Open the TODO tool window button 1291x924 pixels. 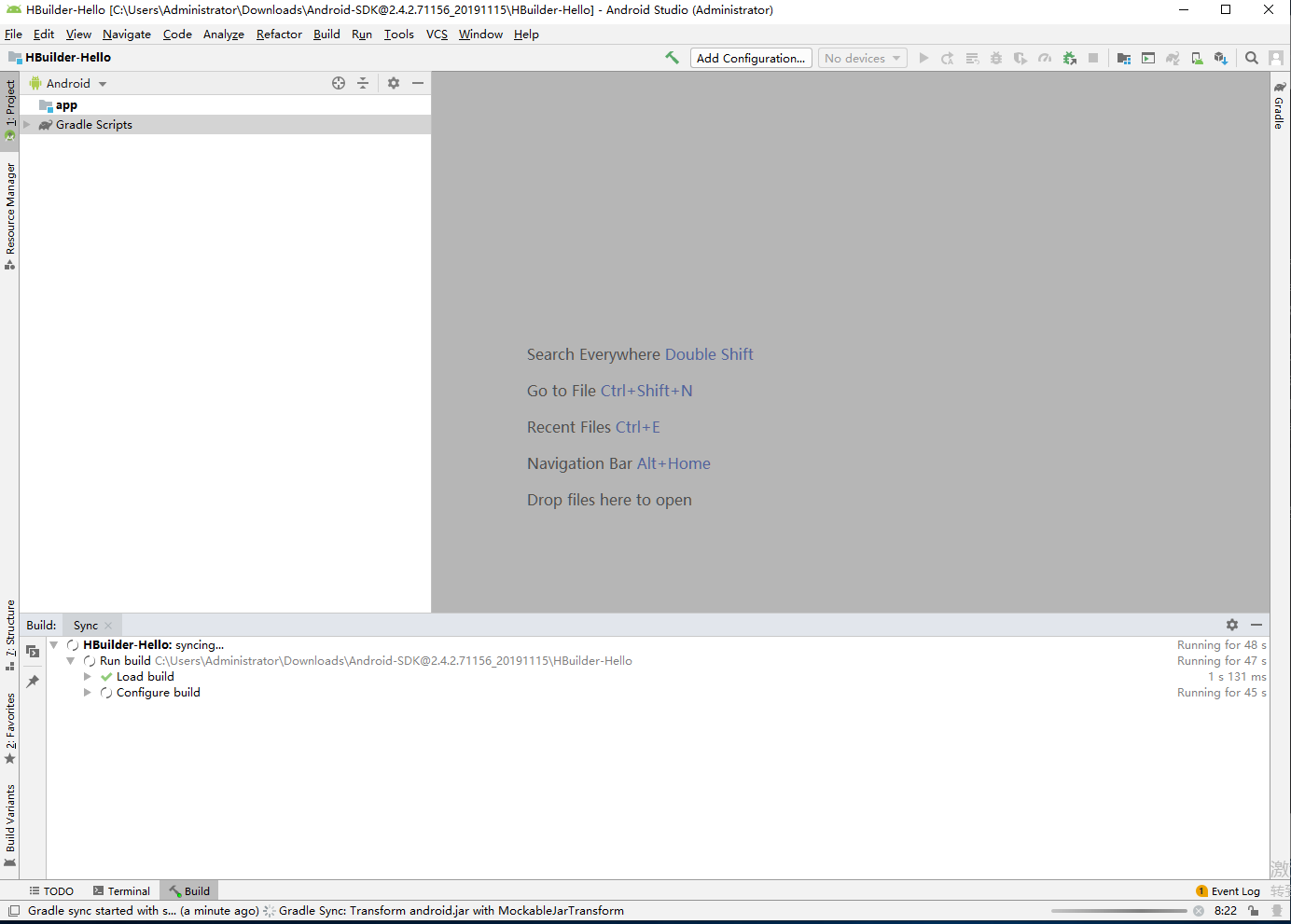point(51,890)
